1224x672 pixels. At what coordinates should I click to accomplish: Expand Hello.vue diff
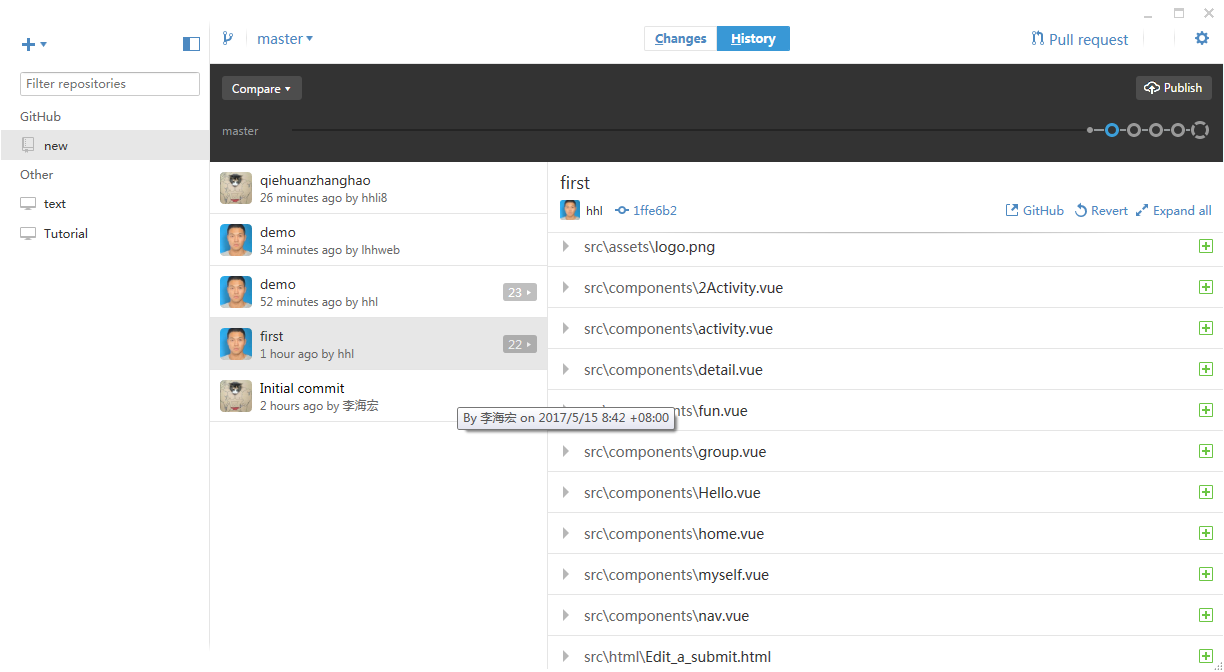(566, 492)
